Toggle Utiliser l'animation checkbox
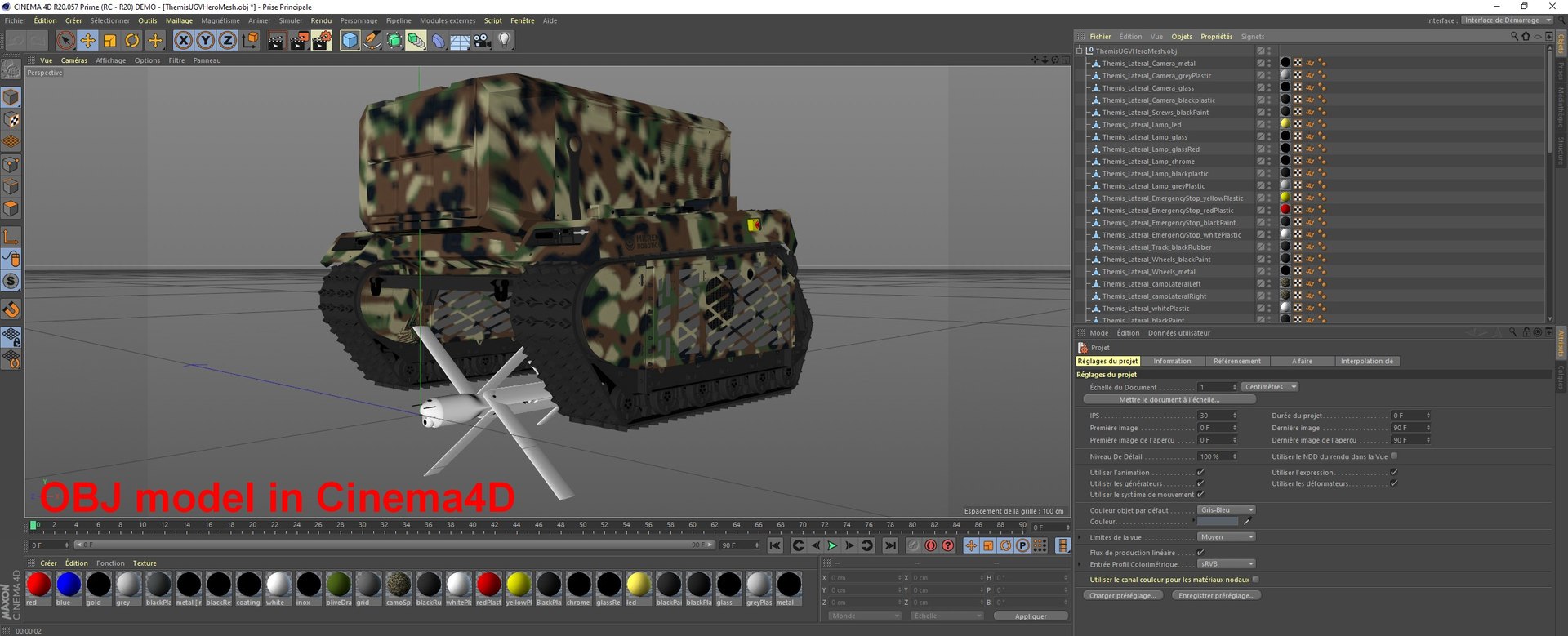The width and height of the screenshot is (1568, 636). (1200, 472)
